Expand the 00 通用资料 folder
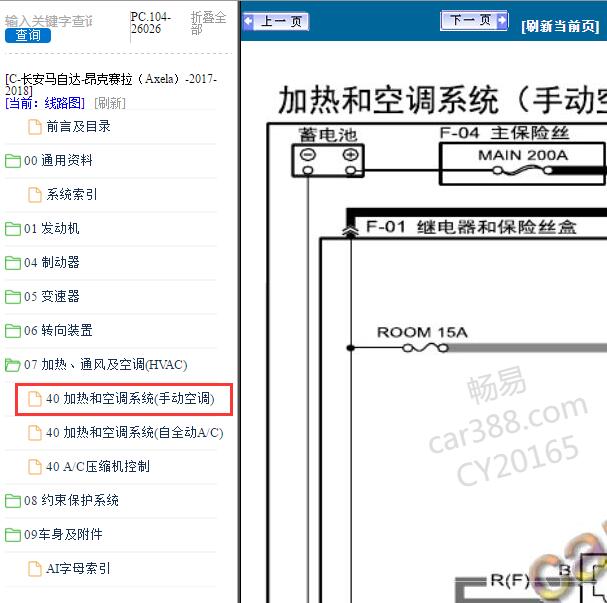 point(58,161)
